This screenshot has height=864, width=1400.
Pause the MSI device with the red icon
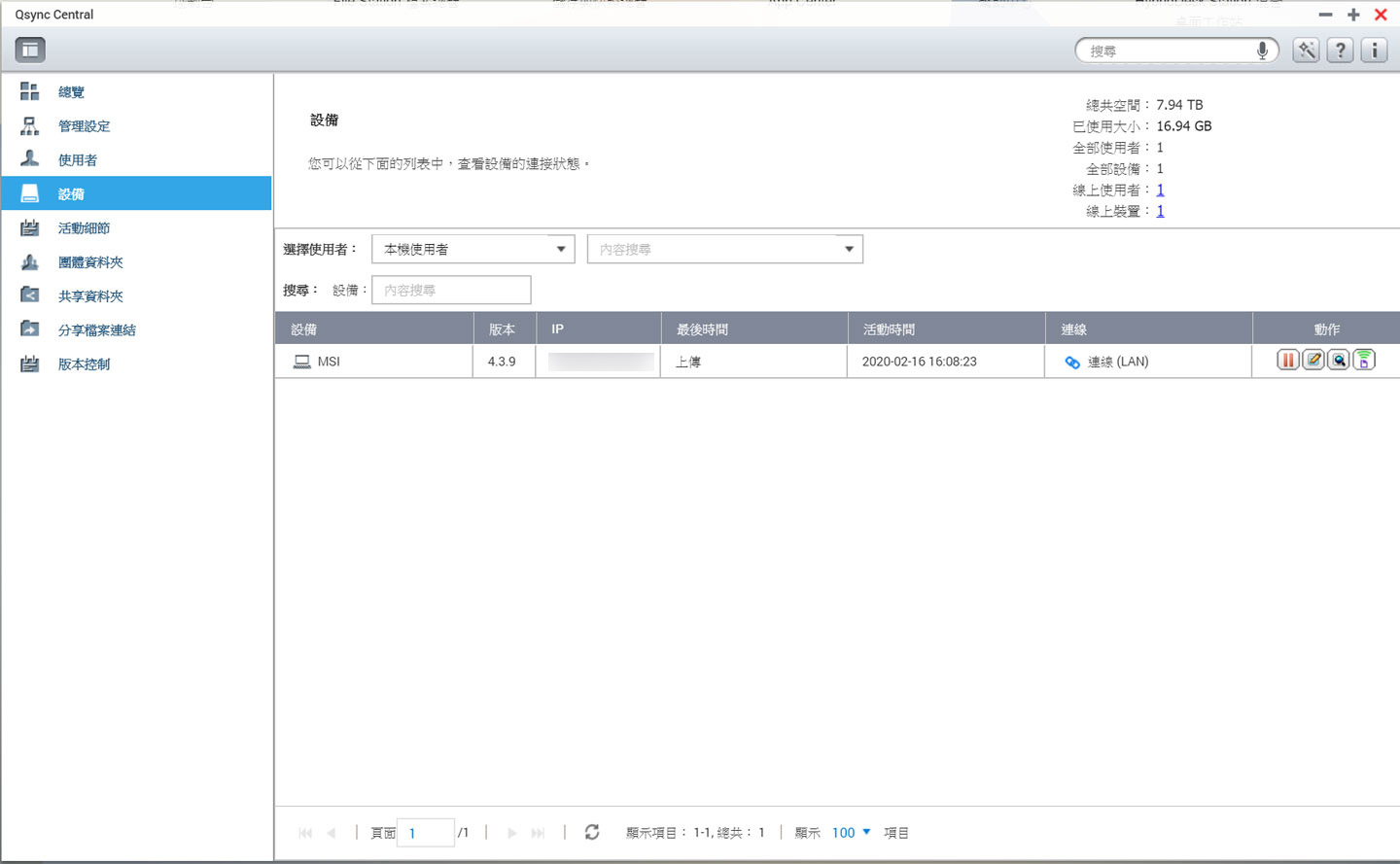point(1287,361)
